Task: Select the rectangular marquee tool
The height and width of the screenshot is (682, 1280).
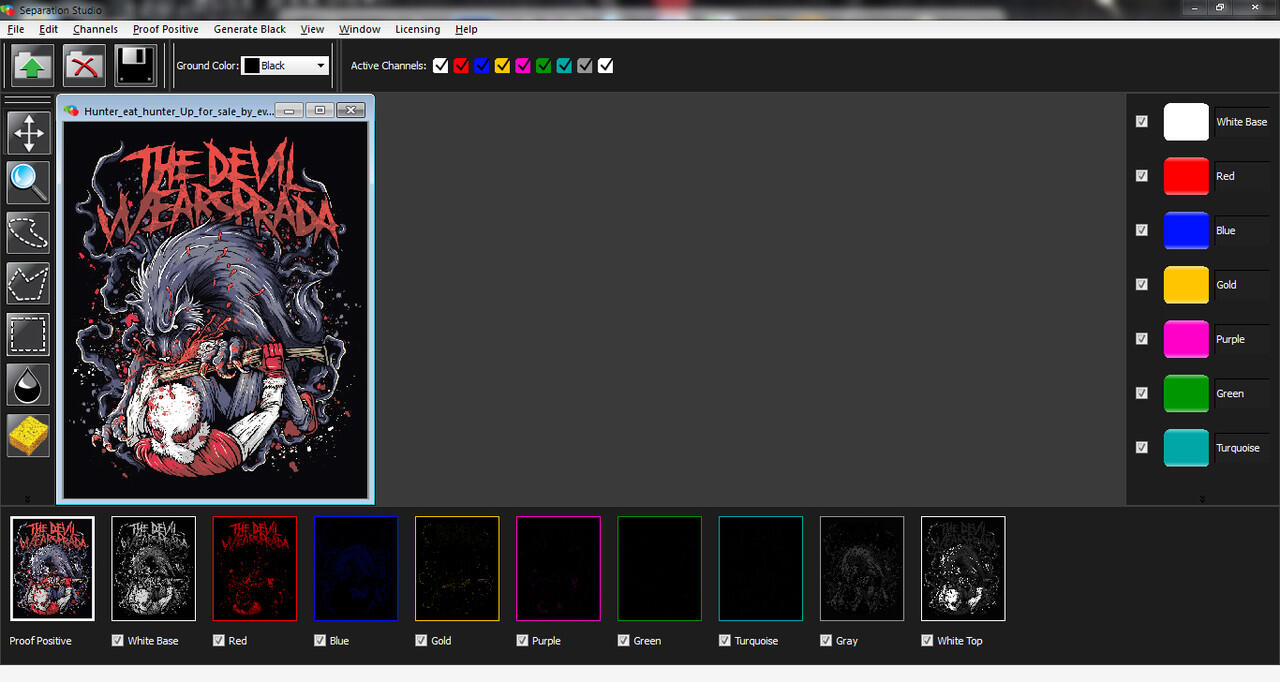Action: [29, 335]
